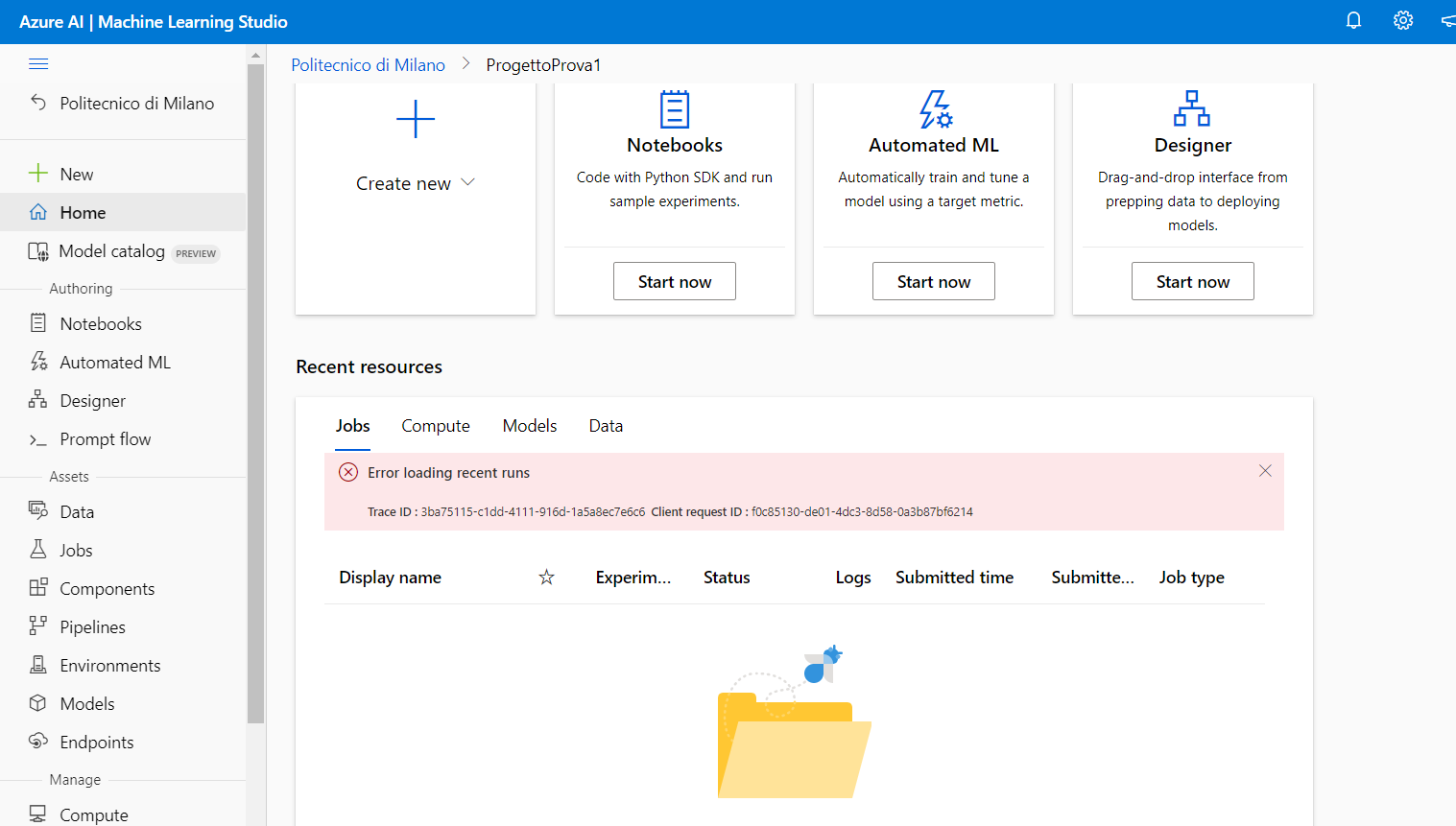Open the Environments section

tap(110, 665)
